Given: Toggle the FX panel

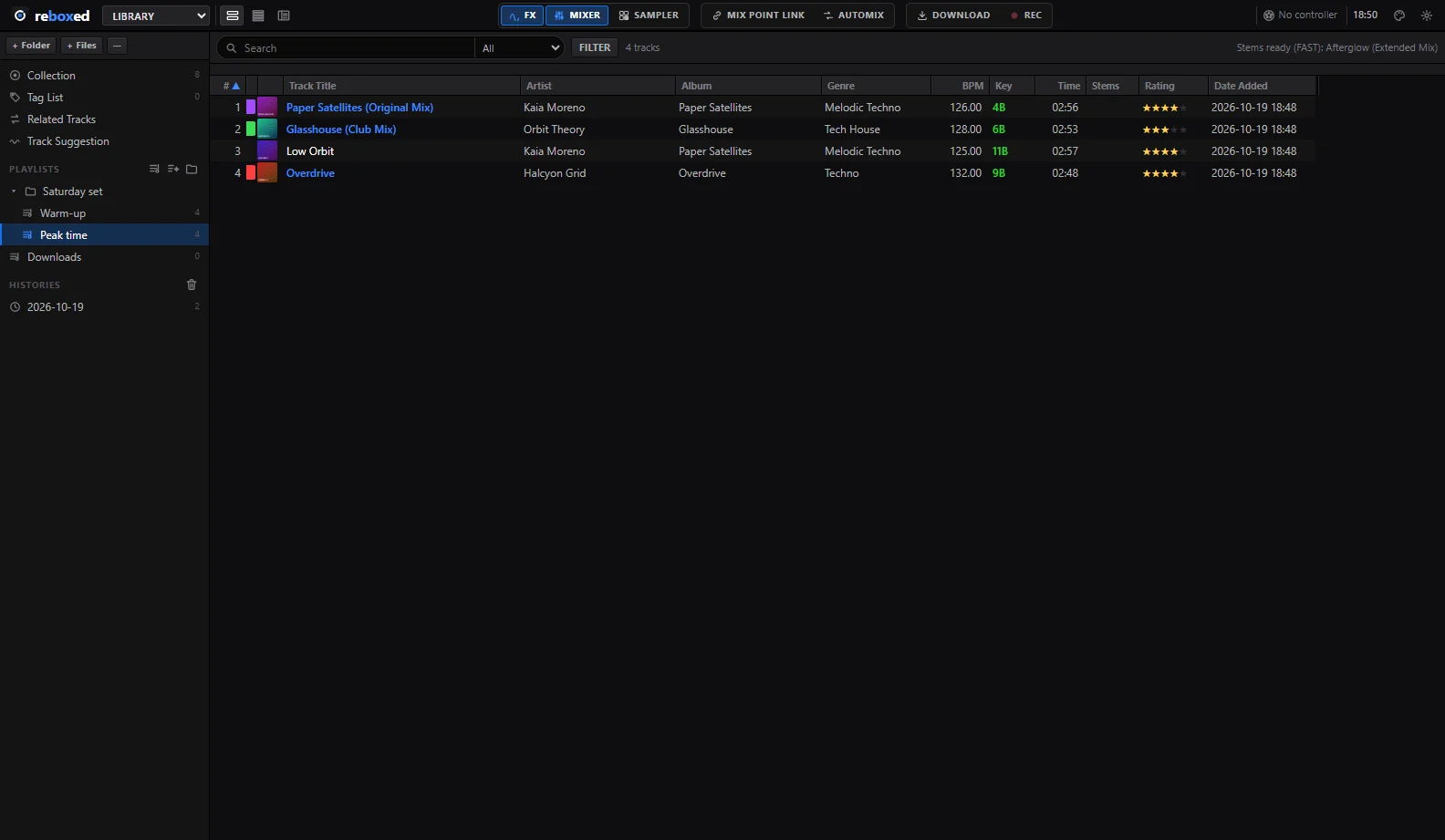Looking at the screenshot, I should (523, 16).
